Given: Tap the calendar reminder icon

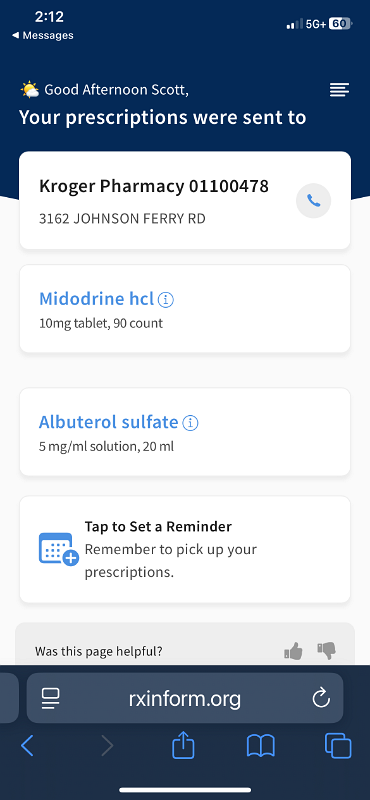Looking at the screenshot, I should tap(58, 549).
